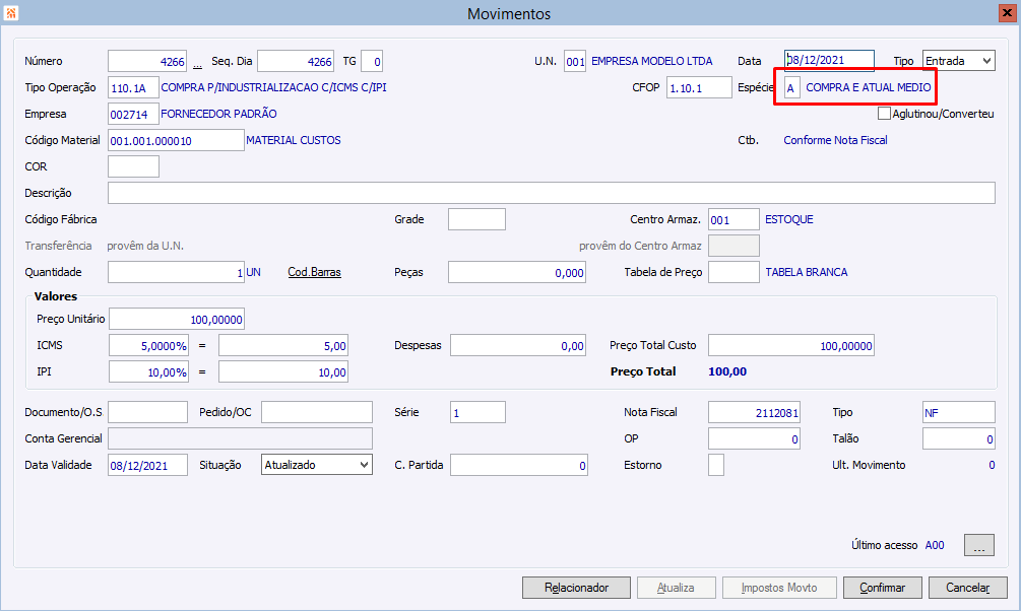1021x611 pixels.
Task: Click the 'TABELA BRANCA' text
Action: pos(806,272)
